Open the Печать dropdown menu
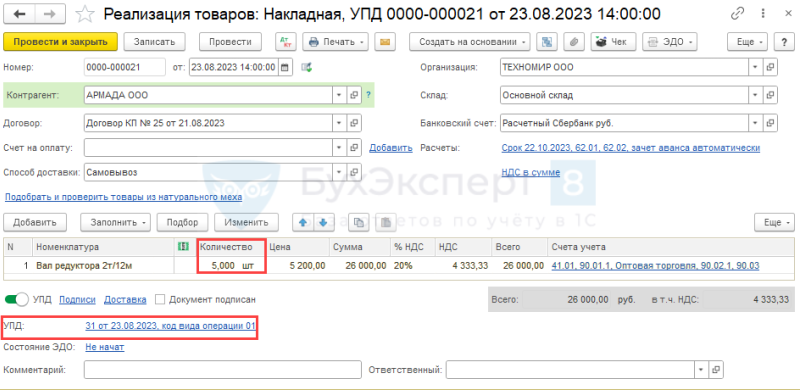800x390 pixels. pos(335,42)
